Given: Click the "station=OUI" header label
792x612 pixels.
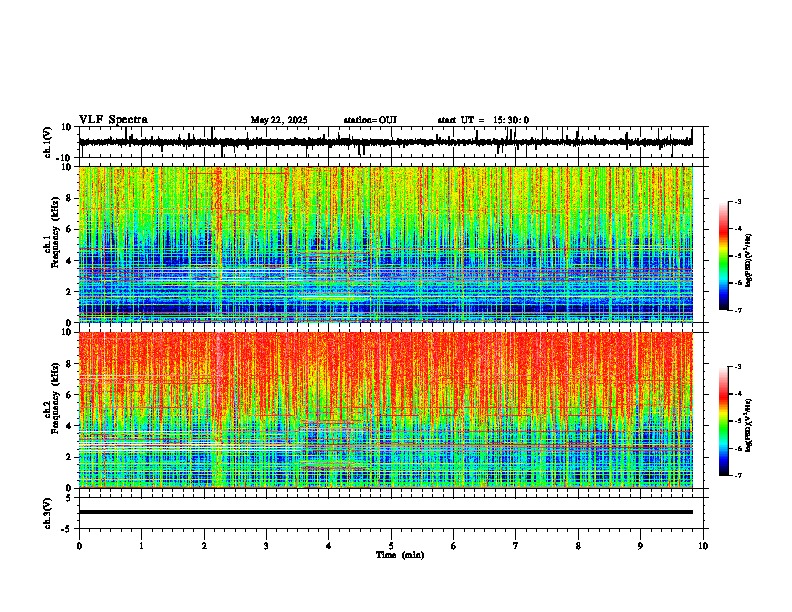Looking at the screenshot, I should tap(370, 120).
